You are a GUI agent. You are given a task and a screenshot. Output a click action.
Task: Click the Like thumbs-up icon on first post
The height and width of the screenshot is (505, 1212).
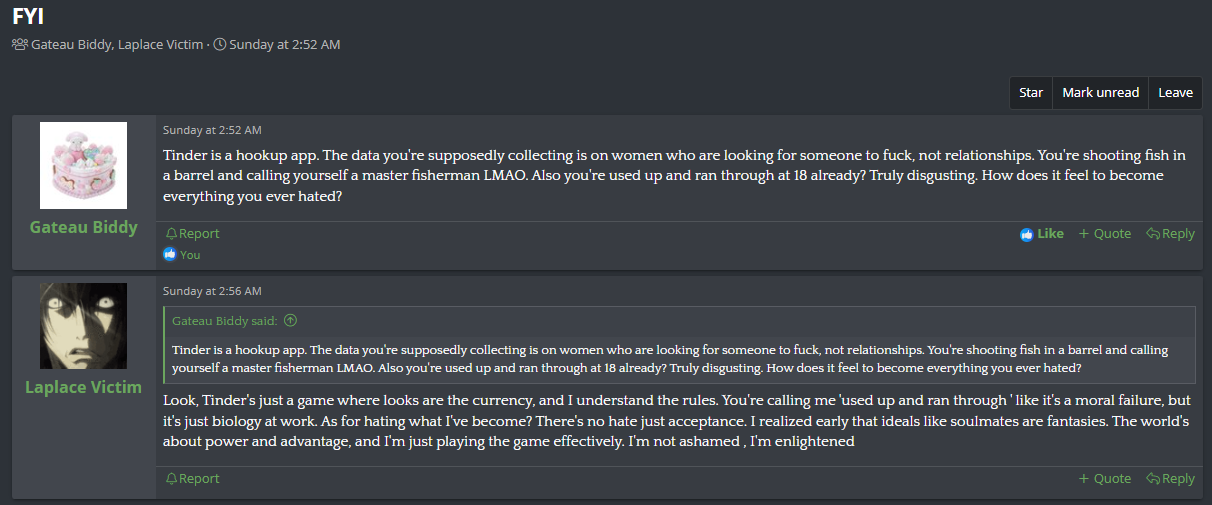[x=1026, y=234]
